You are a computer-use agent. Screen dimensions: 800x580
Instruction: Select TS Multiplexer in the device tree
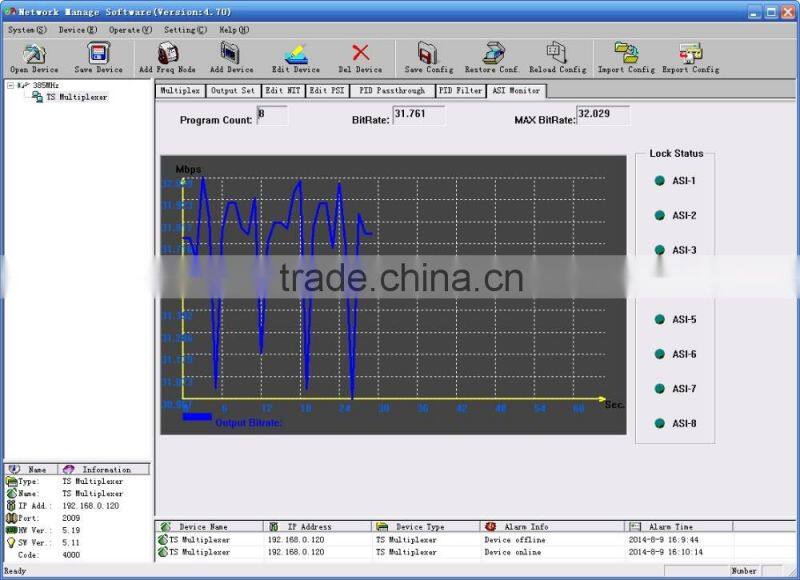76,97
